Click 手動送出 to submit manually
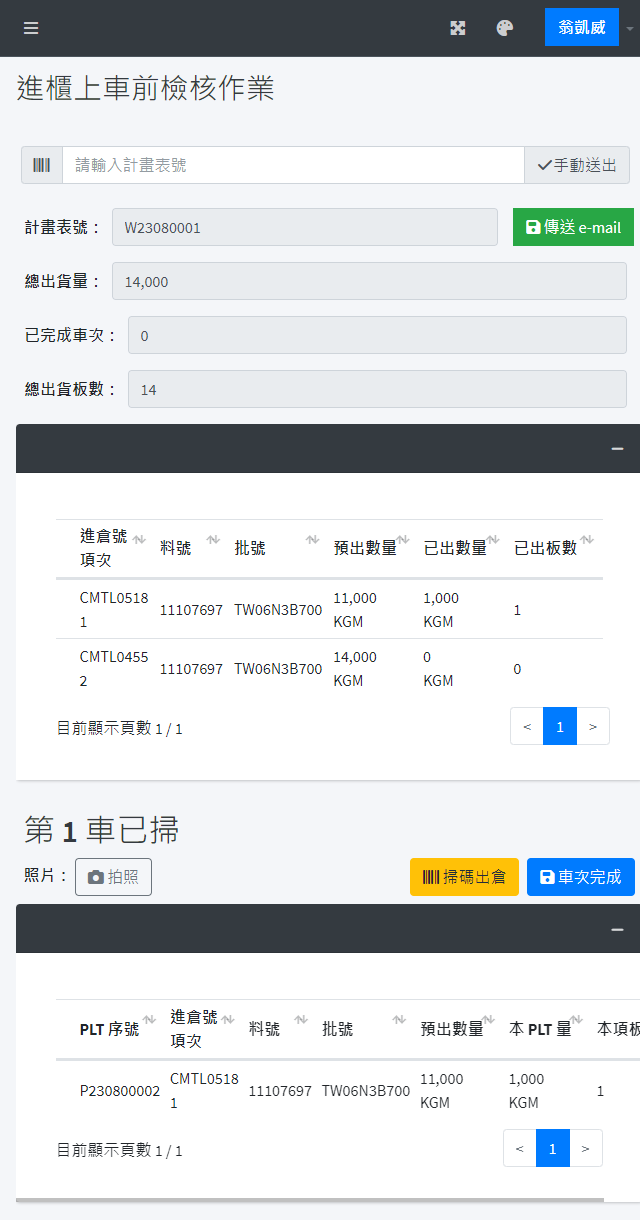Viewport: 640px width, 1220px height. [577, 165]
